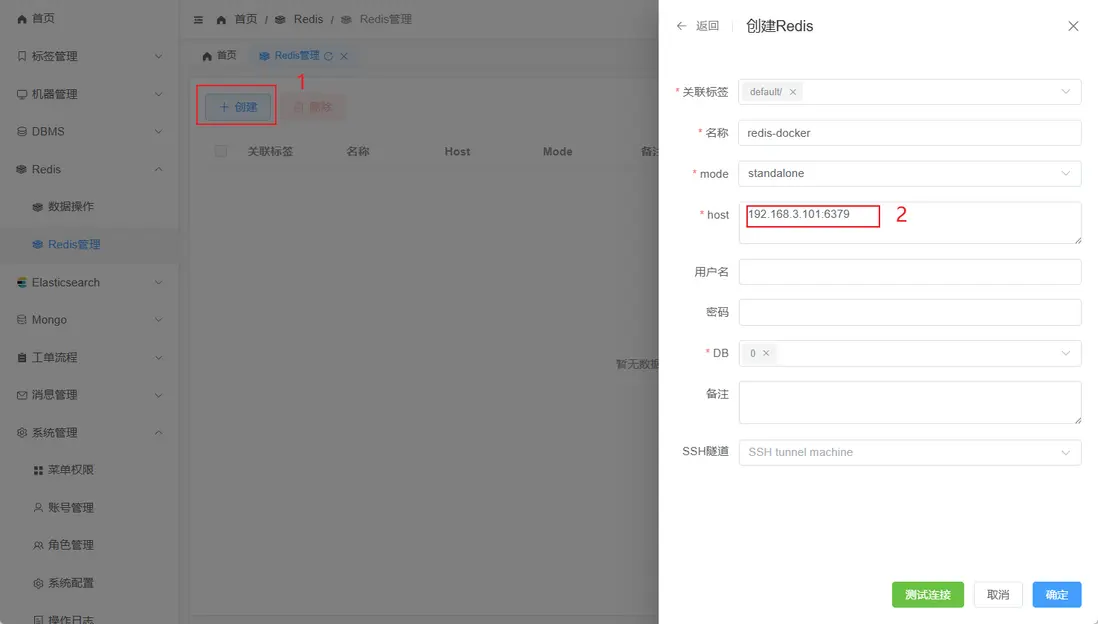The image size is (1098, 624).
Task: Click the icon beside Redis管理 in the sidebar
Action: 38,244
